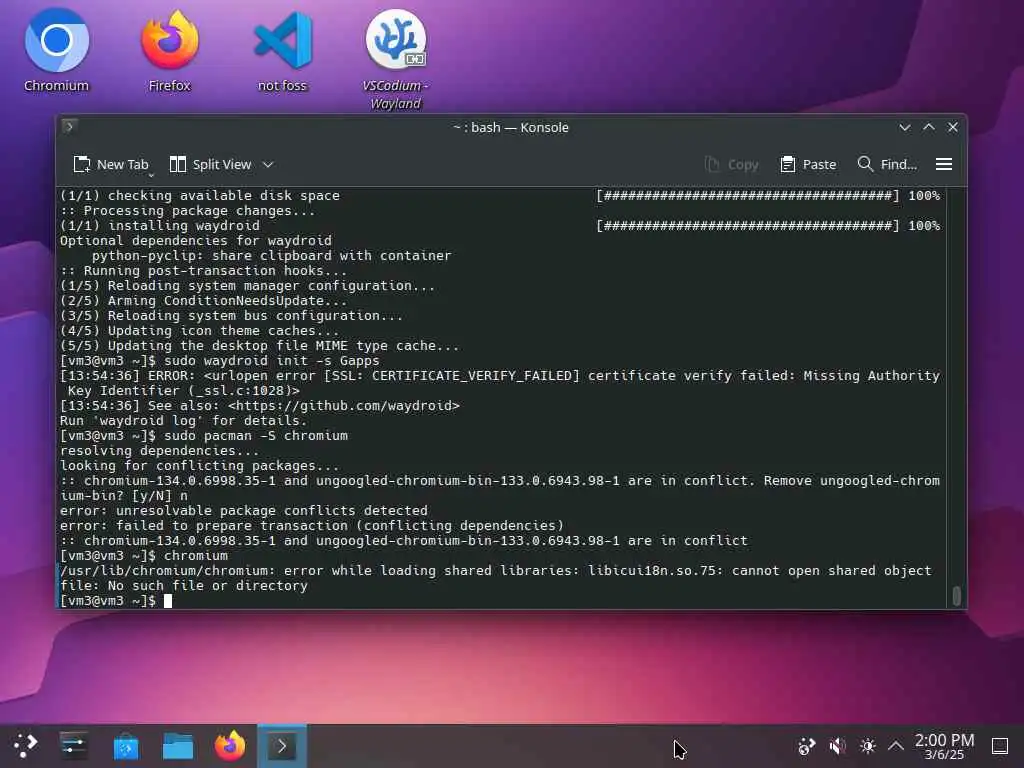Screen dimensions: 1024x768
Task: Click Split View in Konsole toolbar
Action: [210, 165]
